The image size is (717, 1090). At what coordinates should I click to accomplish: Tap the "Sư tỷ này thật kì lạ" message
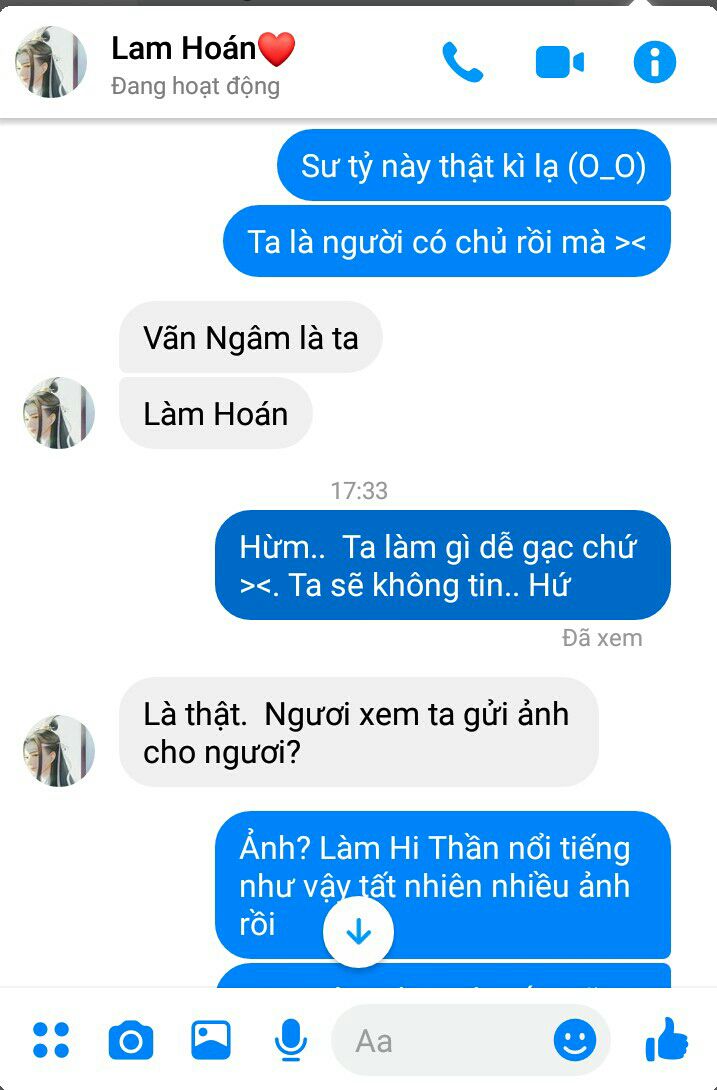474,165
